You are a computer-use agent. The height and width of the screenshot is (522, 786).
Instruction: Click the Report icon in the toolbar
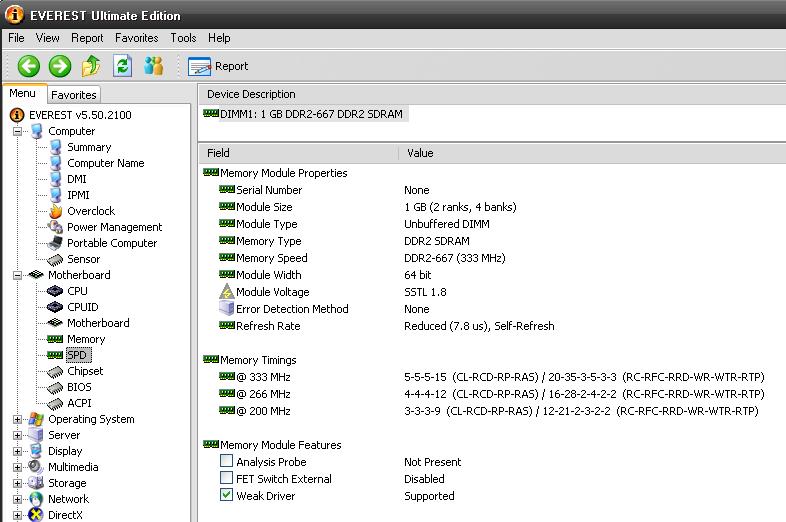(x=199, y=66)
